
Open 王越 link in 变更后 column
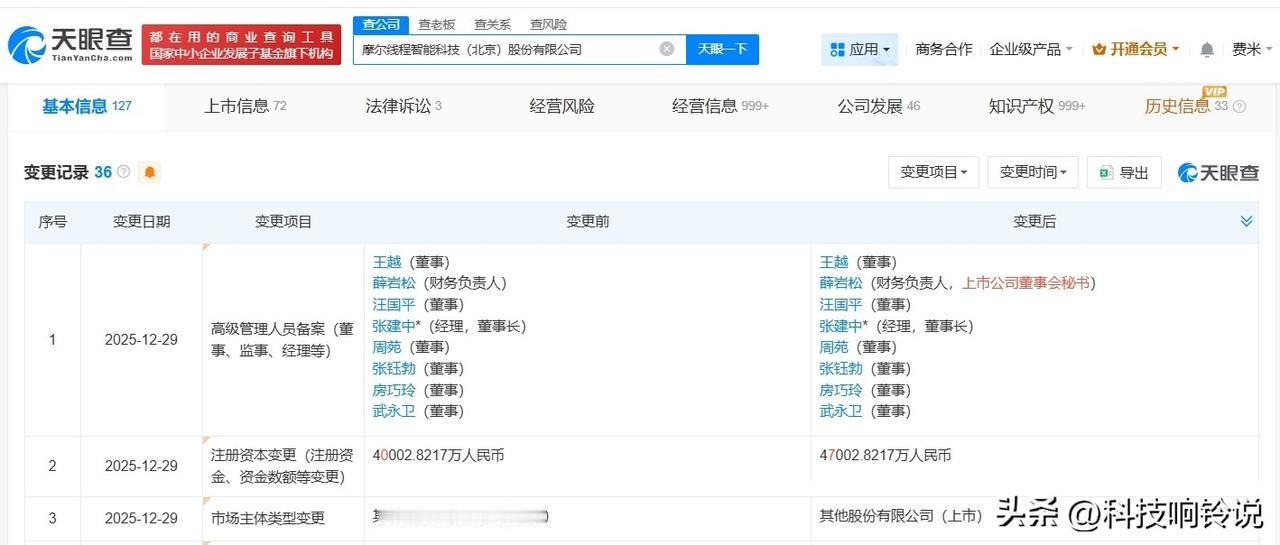(833, 262)
